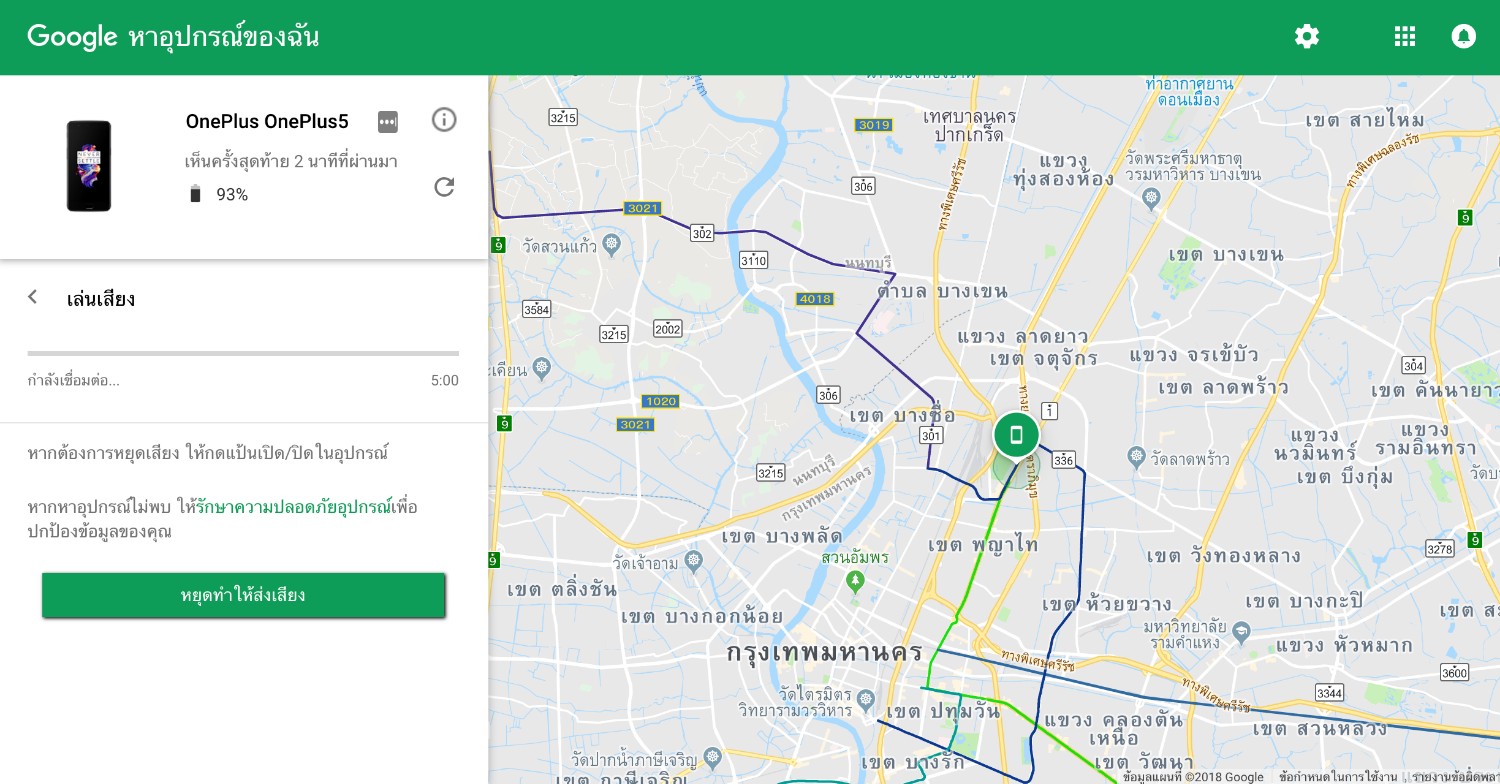Viewport: 1500px width, 784px height.
Task: Click the หยุดทำให้ส่งเสียง button
Action: point(243,596)
